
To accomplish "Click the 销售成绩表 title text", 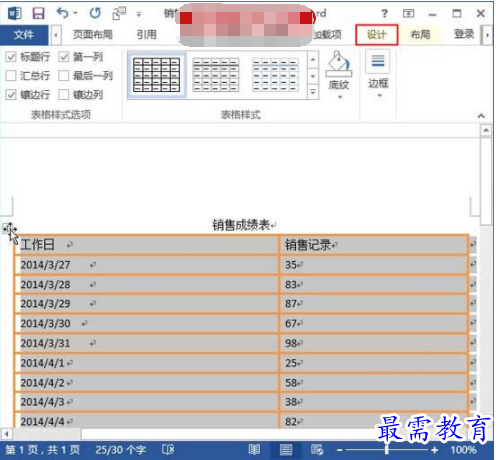I will pyautogui.click(x=241, y=225).
